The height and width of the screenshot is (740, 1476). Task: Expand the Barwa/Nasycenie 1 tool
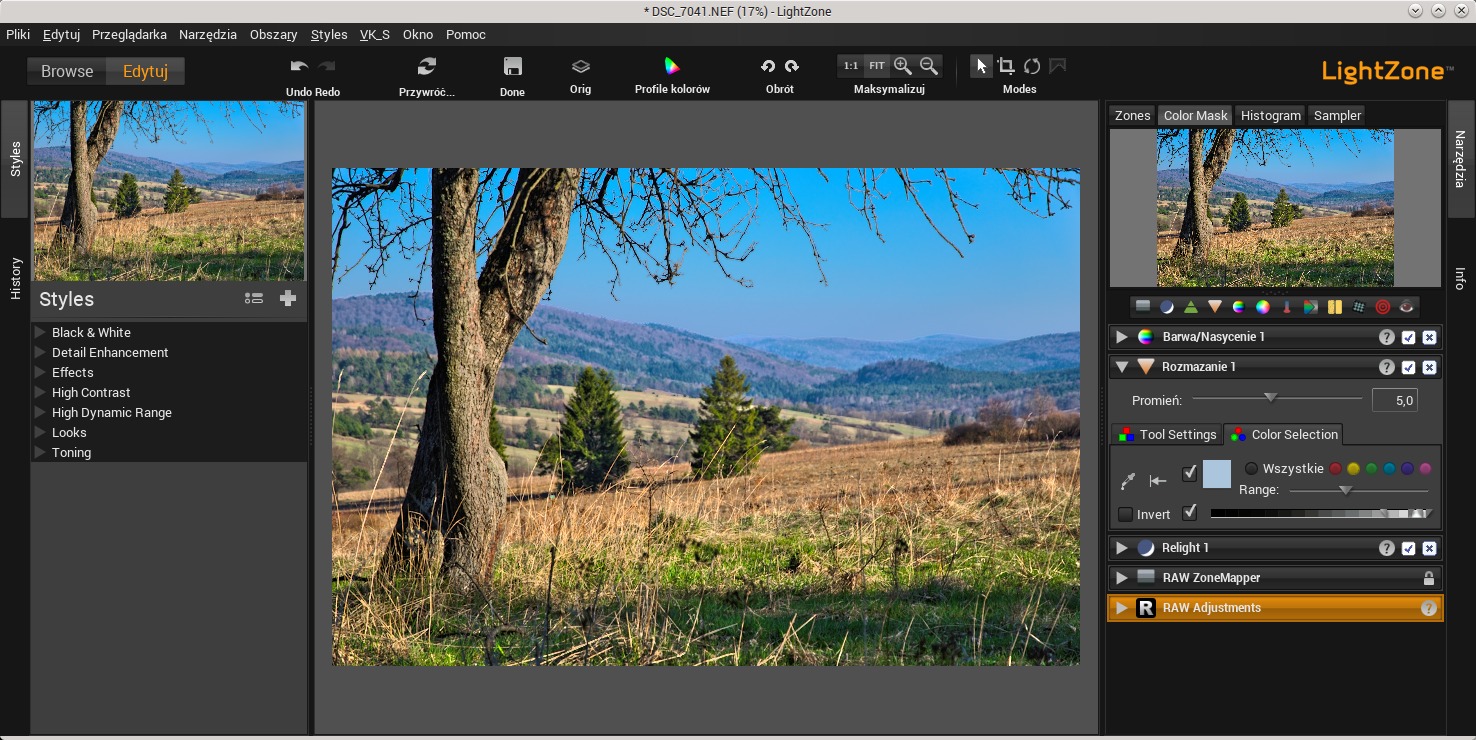tap(1122, 337)
